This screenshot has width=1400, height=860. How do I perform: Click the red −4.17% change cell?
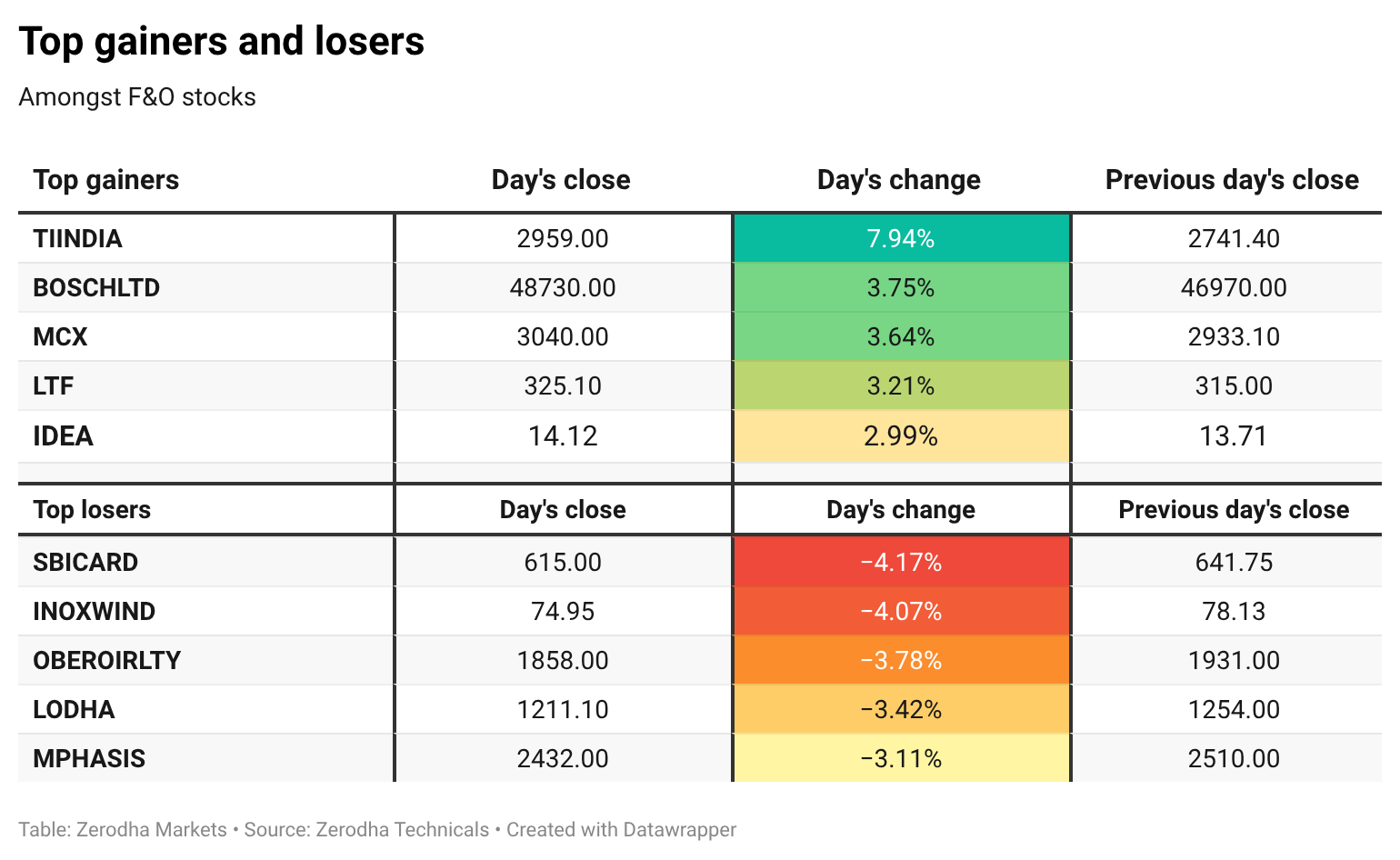(901, 563)
